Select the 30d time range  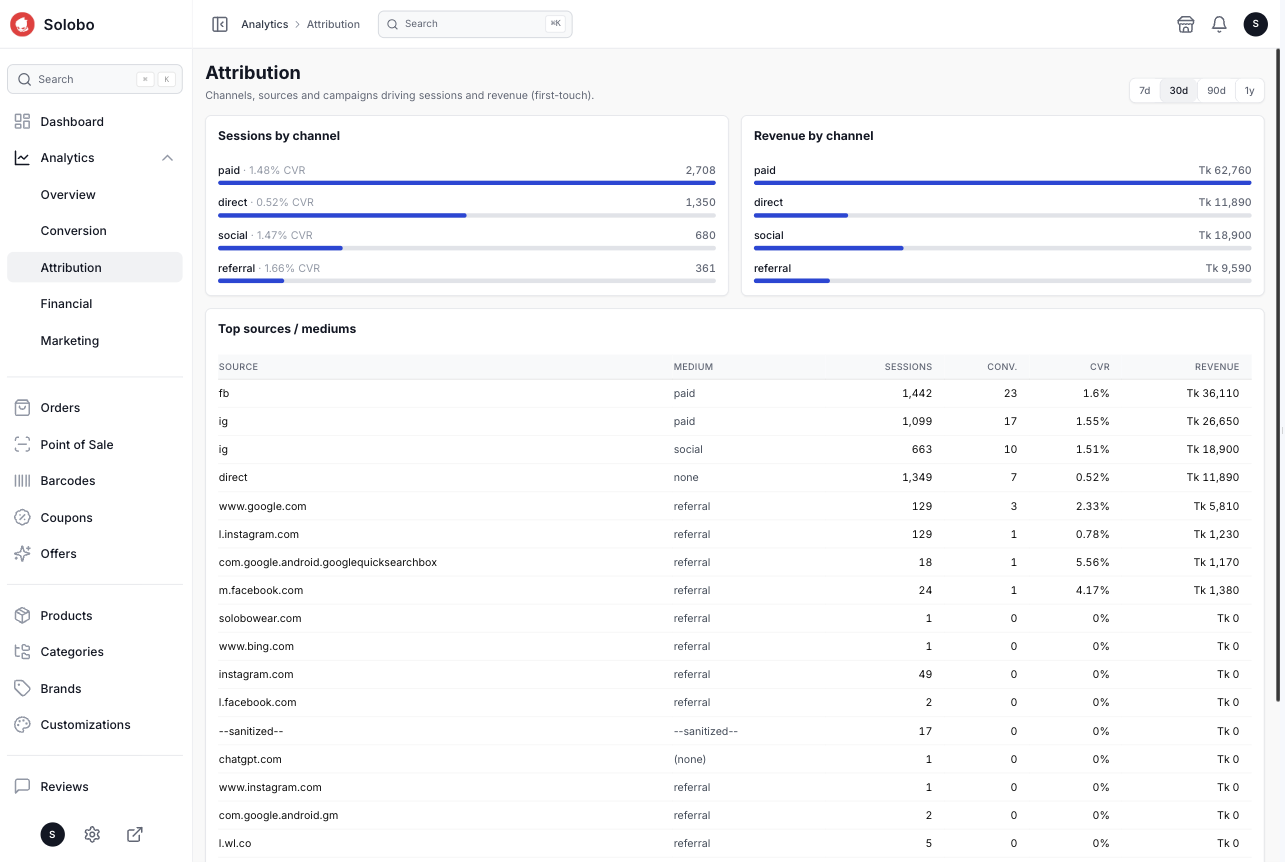(1179, 90)
